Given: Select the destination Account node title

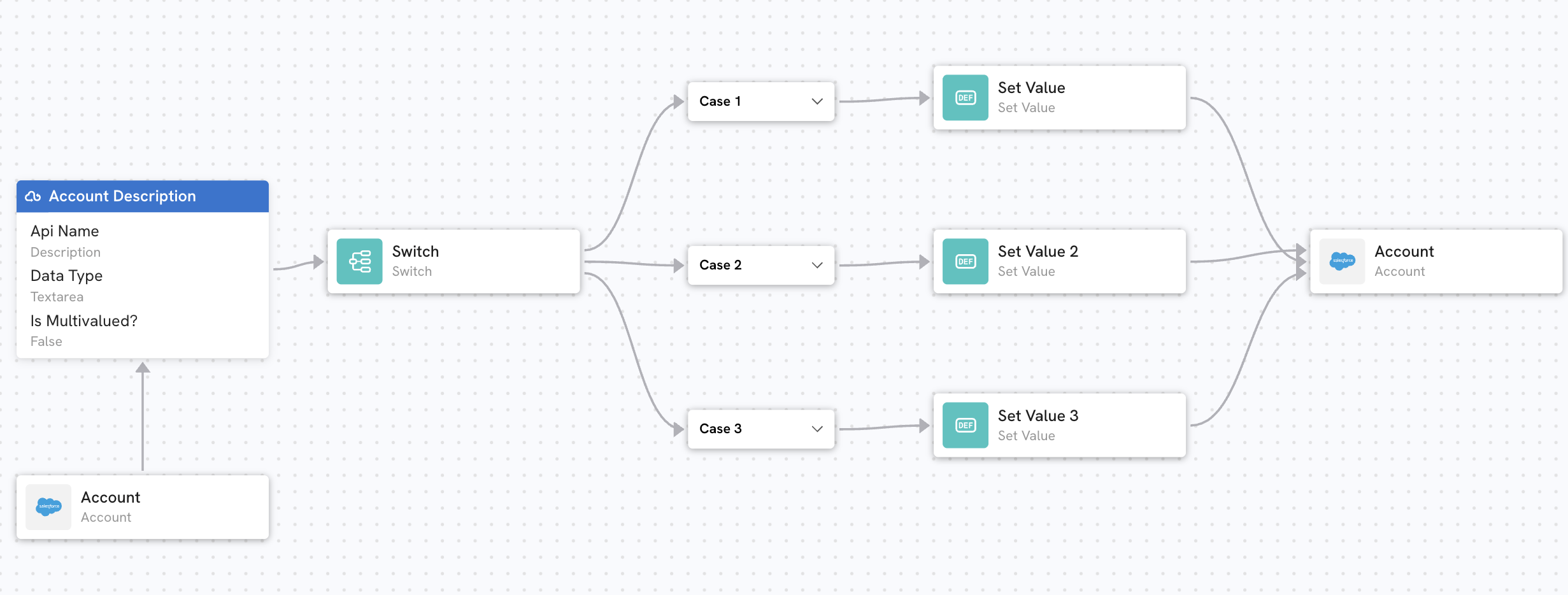Looking at the screenshot, I should 1404,252.
